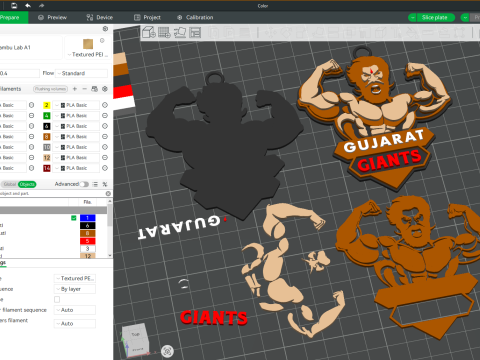Switch to Global settings mode

tap(10, 184)
